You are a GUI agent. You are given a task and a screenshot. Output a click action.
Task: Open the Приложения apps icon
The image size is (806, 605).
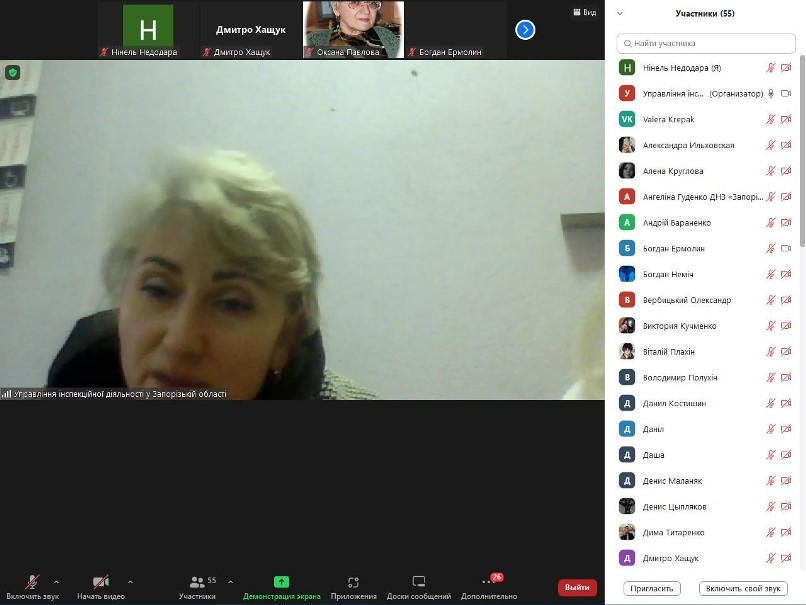click(x=353, y=582)
